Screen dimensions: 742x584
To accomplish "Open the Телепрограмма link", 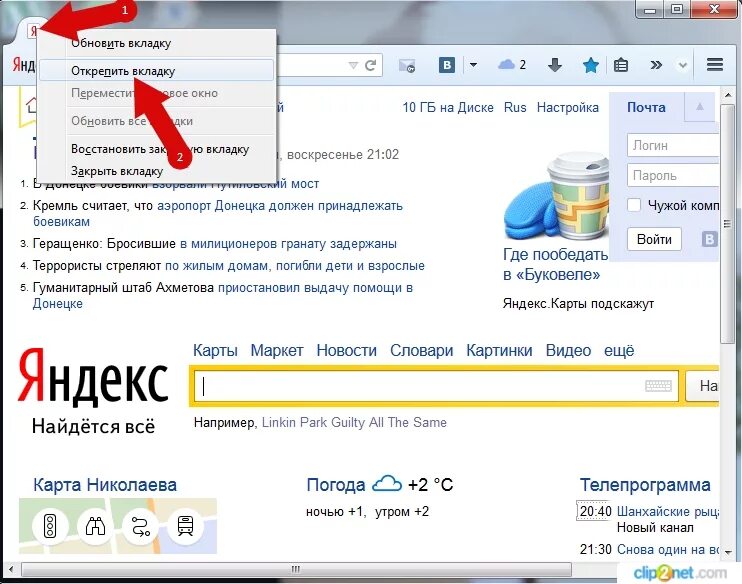I will (645, 485).
